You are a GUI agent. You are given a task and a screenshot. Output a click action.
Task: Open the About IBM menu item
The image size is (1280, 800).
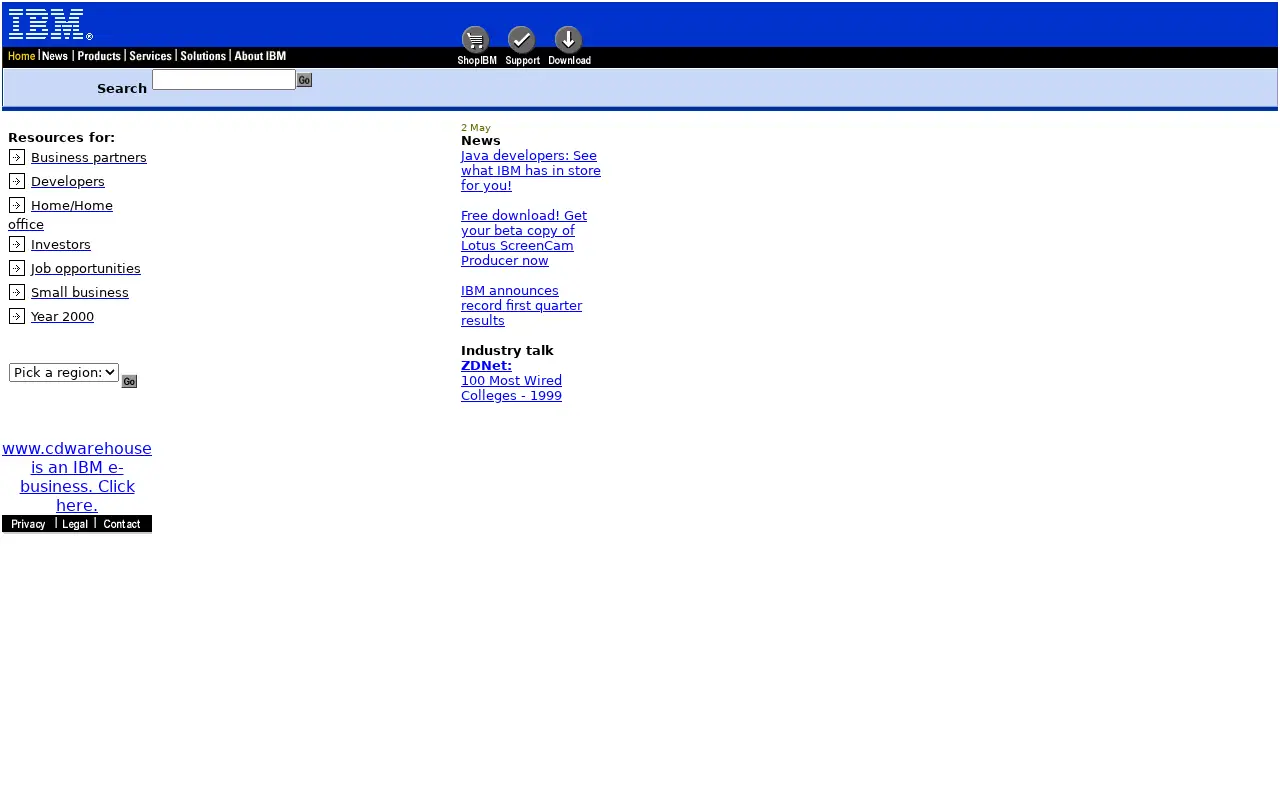click(260, 56)
